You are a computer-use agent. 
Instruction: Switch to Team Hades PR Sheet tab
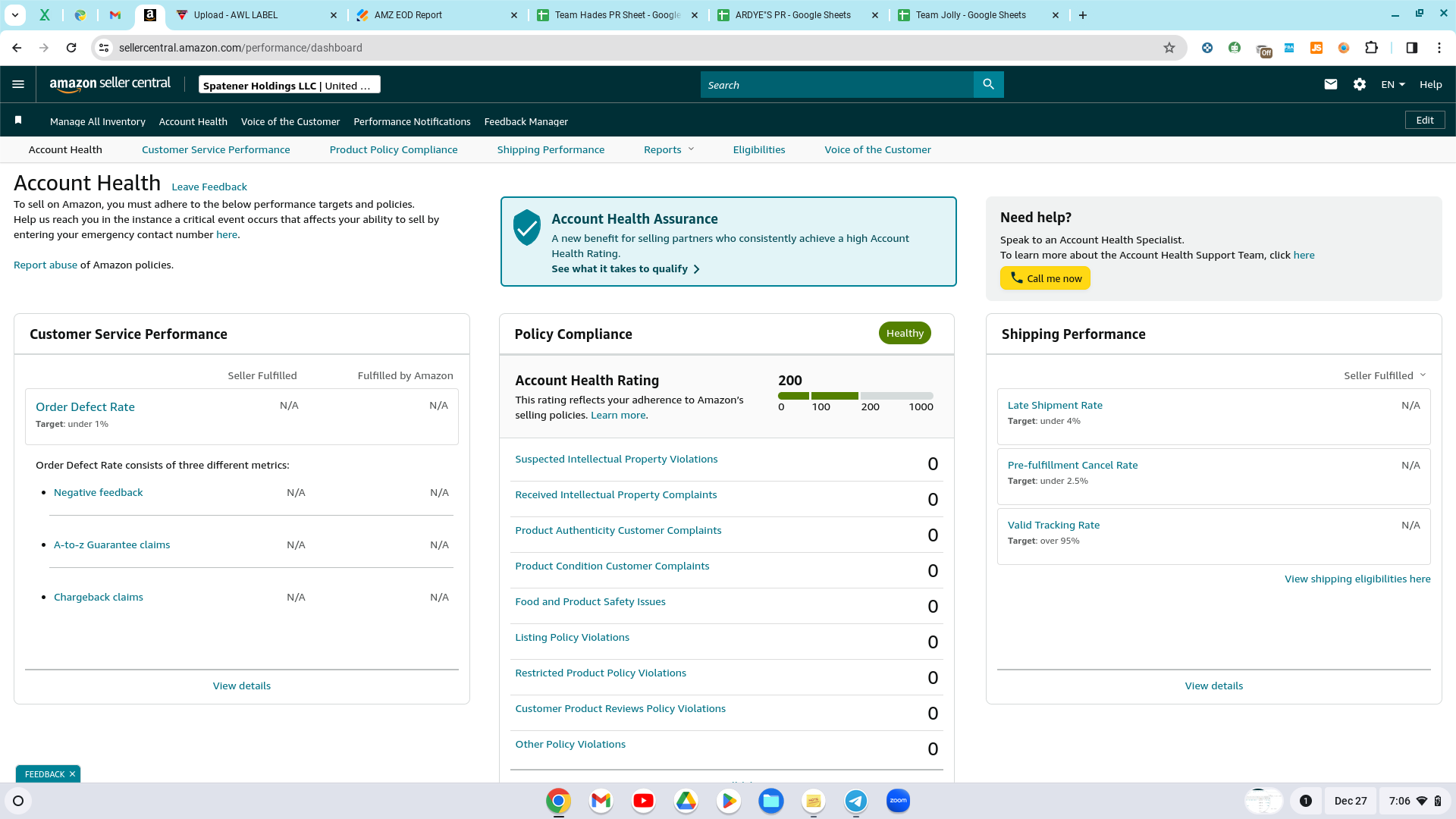click(617, 15)
